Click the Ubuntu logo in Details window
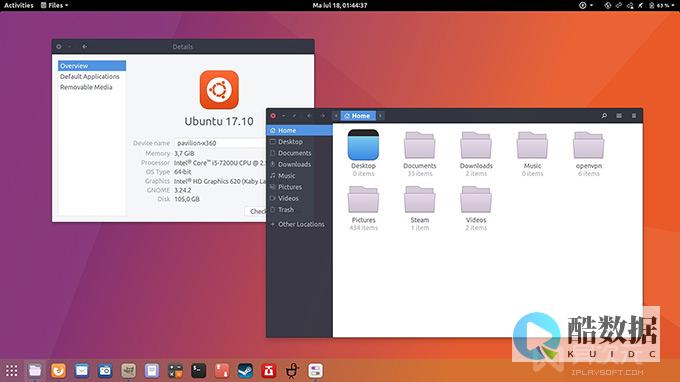Screen dimensions: 680x382 (219, 90)
